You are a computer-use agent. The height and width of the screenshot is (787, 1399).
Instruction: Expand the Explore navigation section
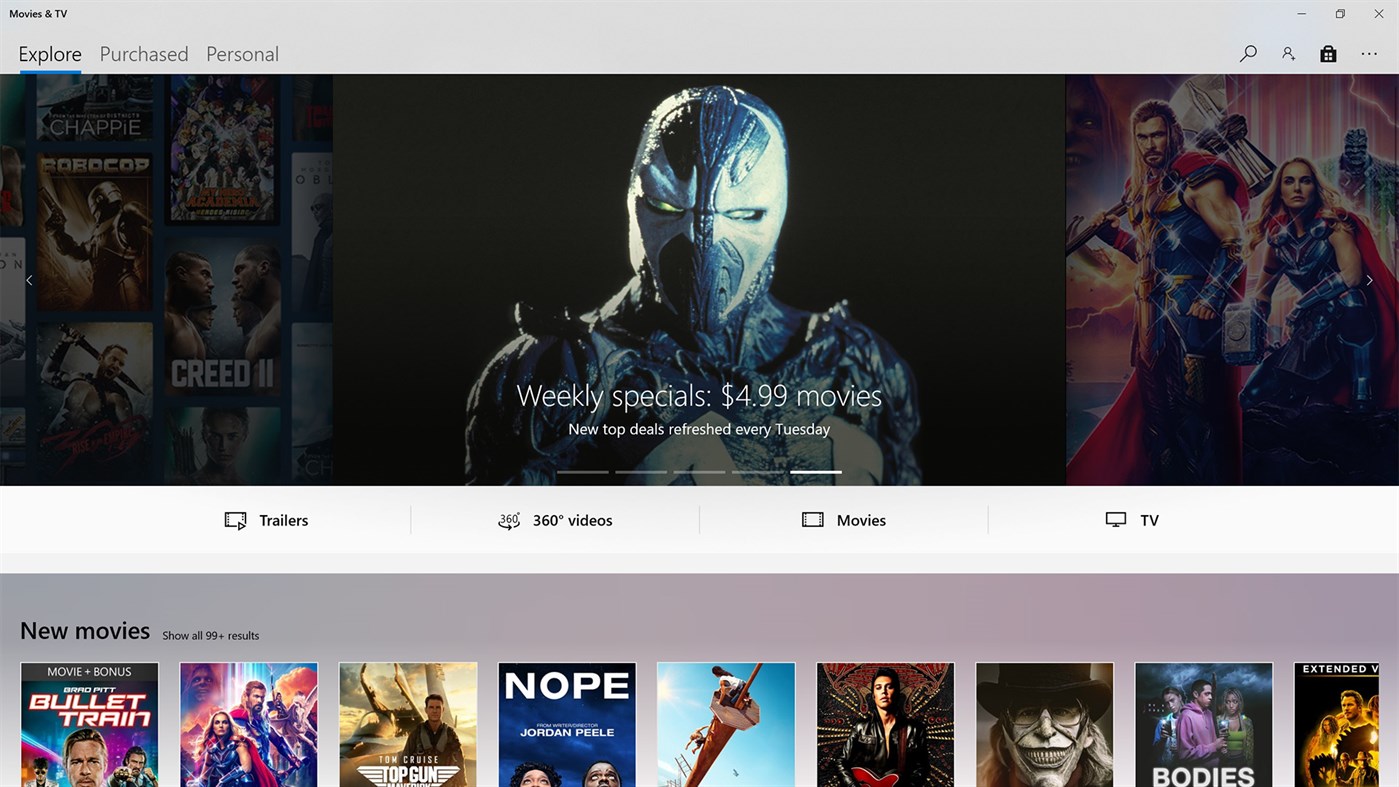(x=49, y=53)
